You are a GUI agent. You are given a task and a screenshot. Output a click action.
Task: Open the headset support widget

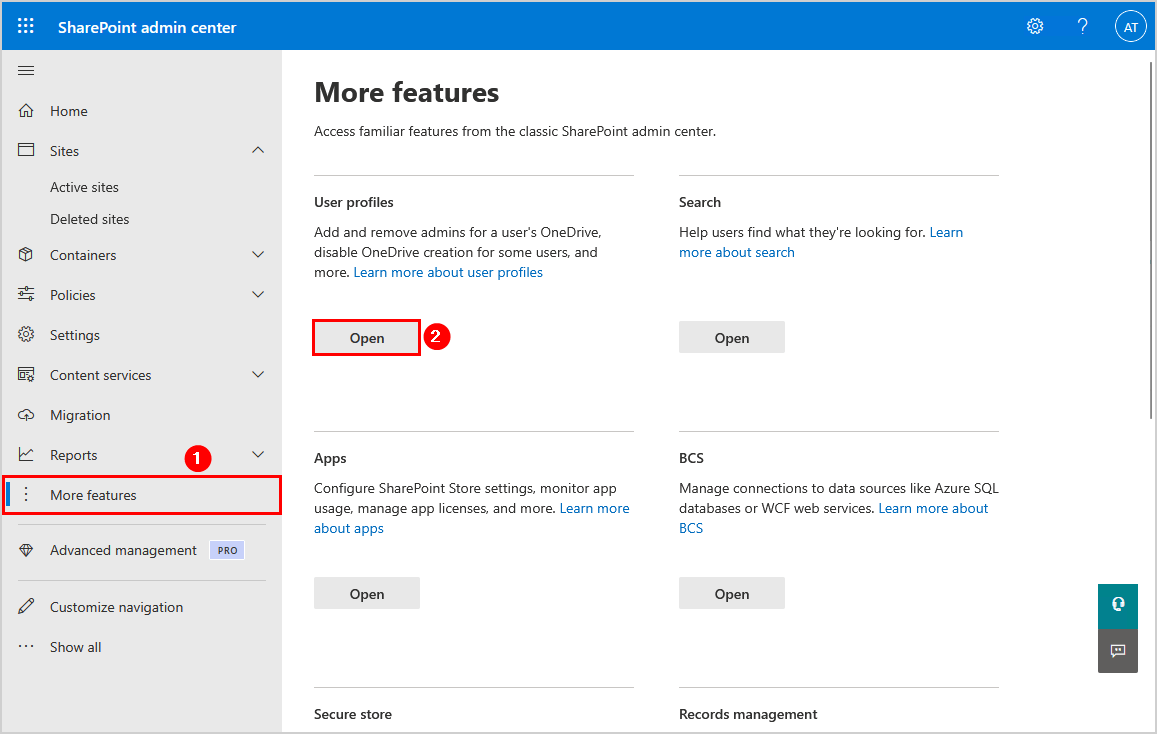[1117, 604]
